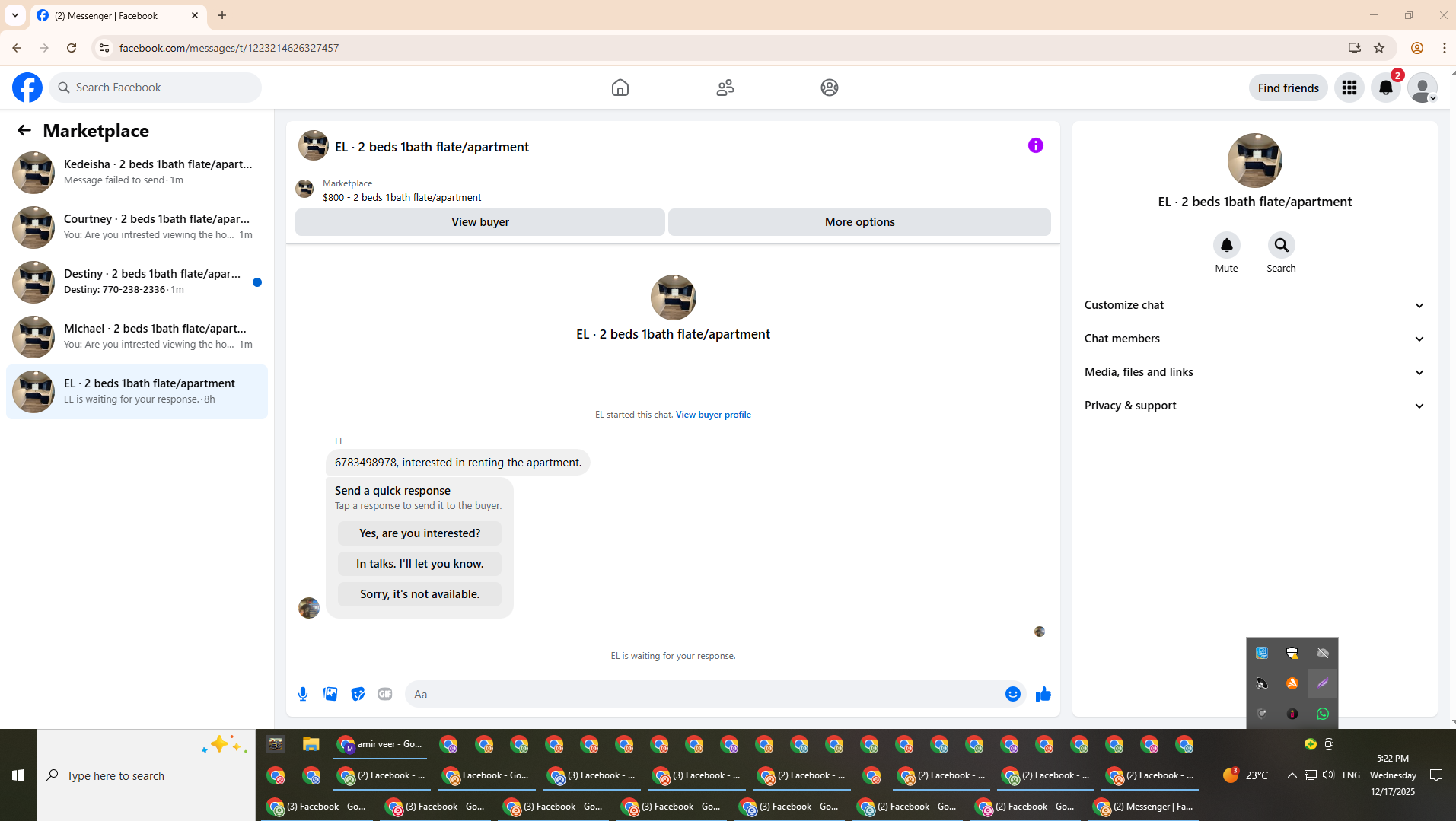The image size is (1456, 821).
Task: Send 'Yes, are you interested?' quick response
Action: (419, 533)
